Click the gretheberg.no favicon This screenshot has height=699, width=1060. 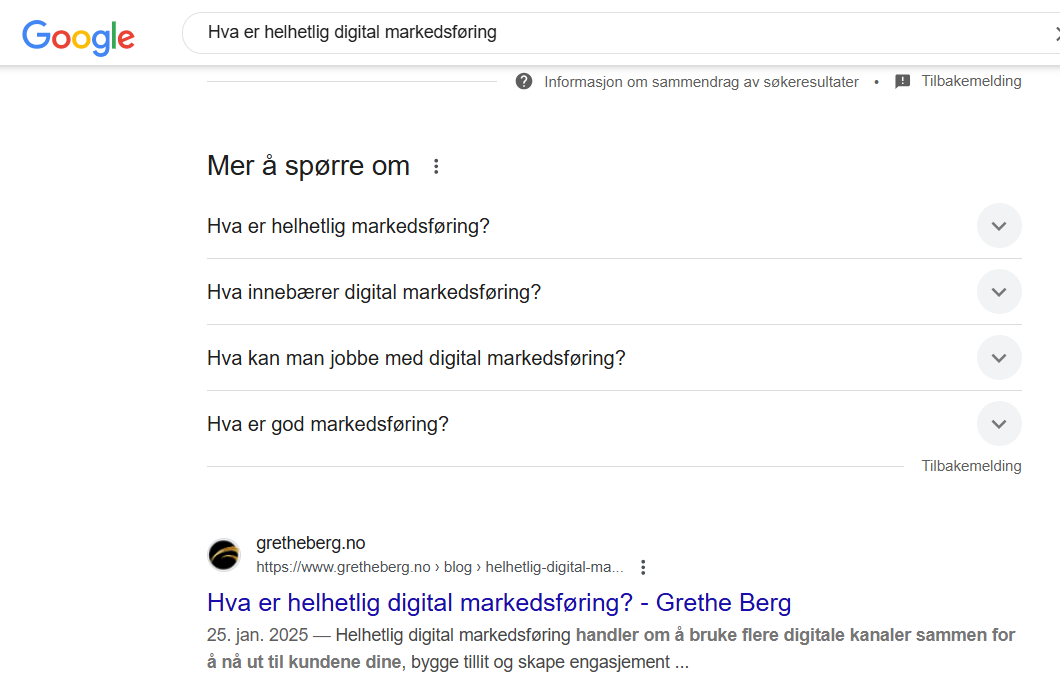point(224,555)
